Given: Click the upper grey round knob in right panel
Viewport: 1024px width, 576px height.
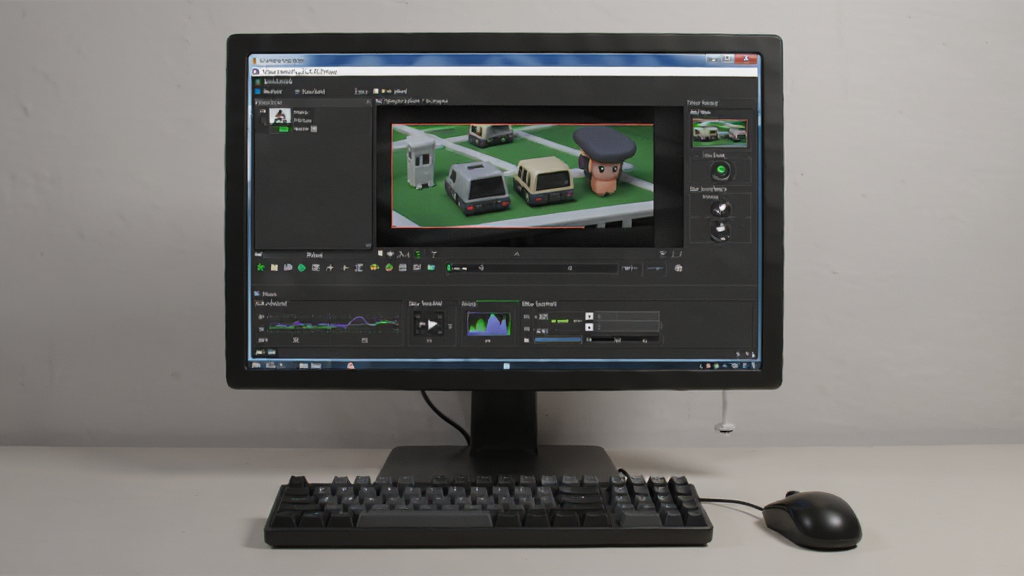Looking at the screenshot, I should (x=720, y=209).
